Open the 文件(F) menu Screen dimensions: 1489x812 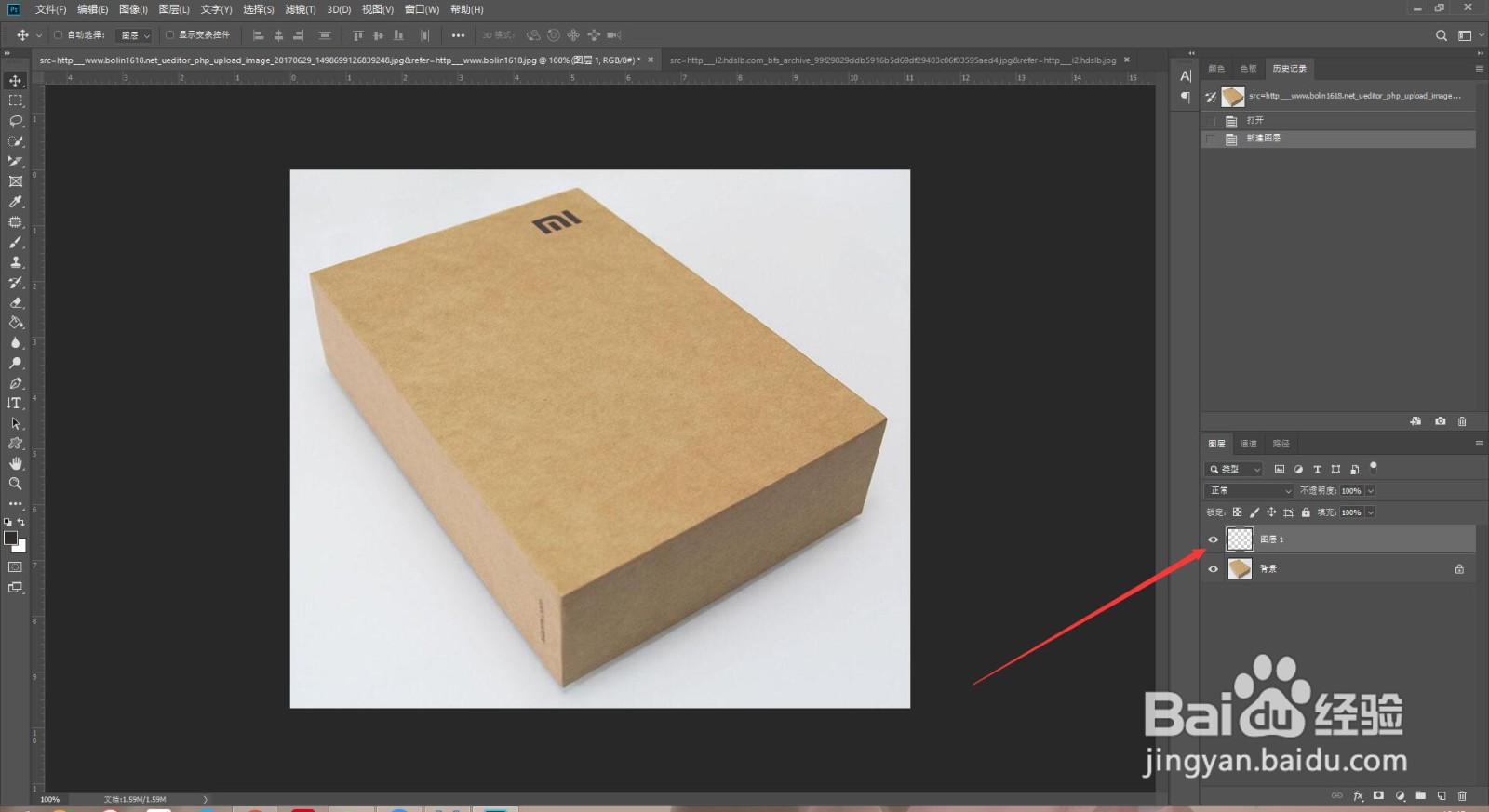point(50,9)
